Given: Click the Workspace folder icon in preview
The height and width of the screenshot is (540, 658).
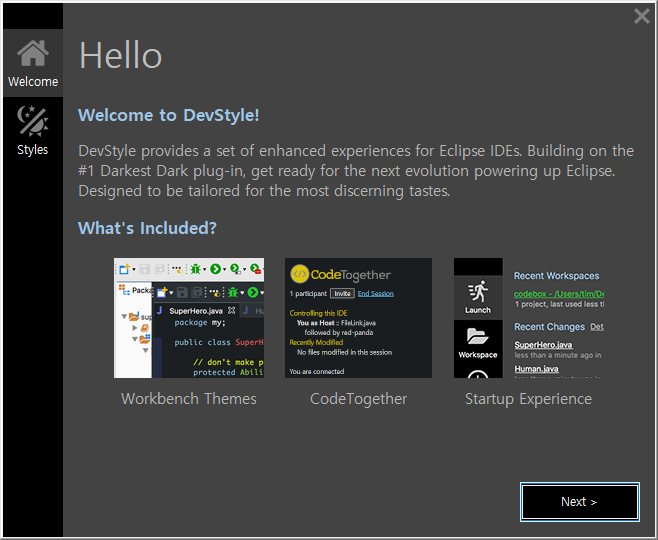Looking at the screenshot, I should (x=478, y=337).
